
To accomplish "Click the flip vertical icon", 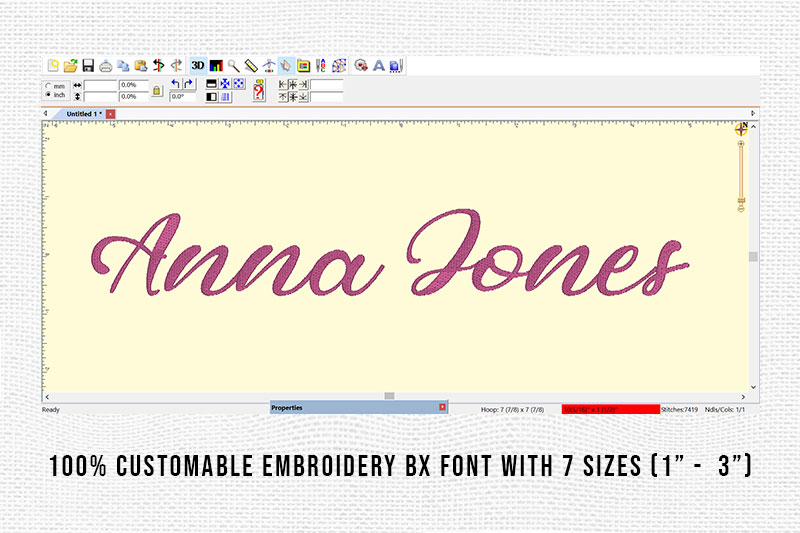I will click(x=212, y=84).
